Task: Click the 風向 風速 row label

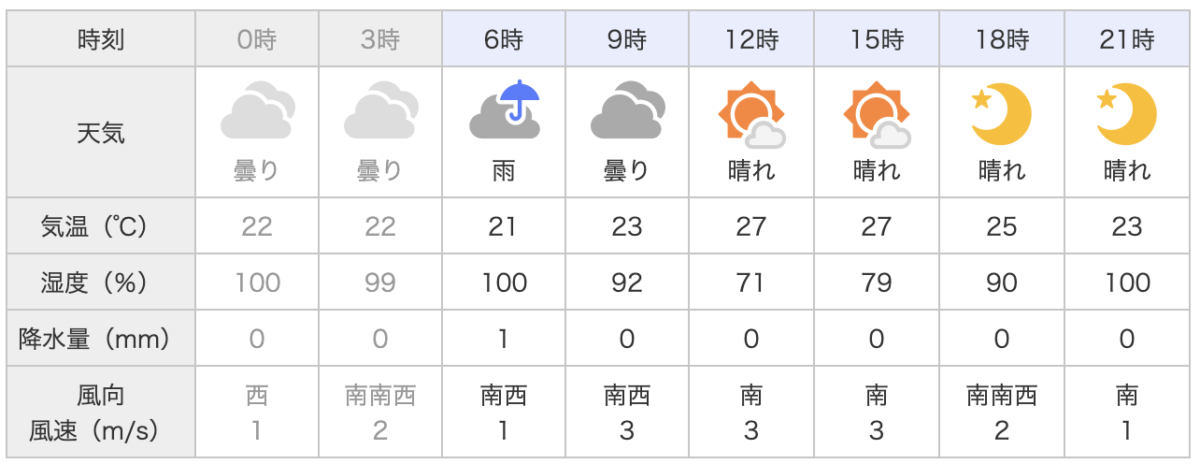Action: tap(101, 412)
